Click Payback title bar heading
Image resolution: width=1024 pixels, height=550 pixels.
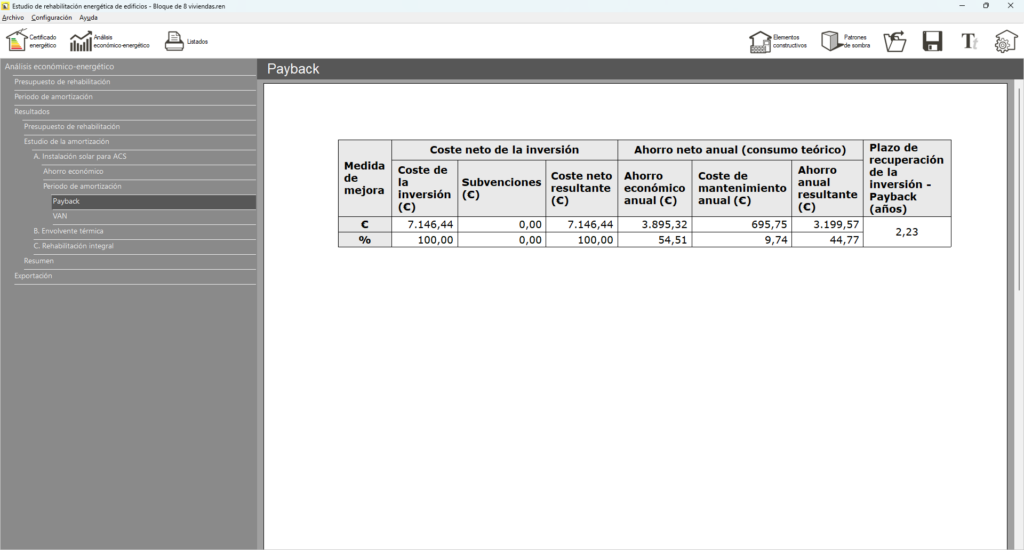(x=293, y=69)
